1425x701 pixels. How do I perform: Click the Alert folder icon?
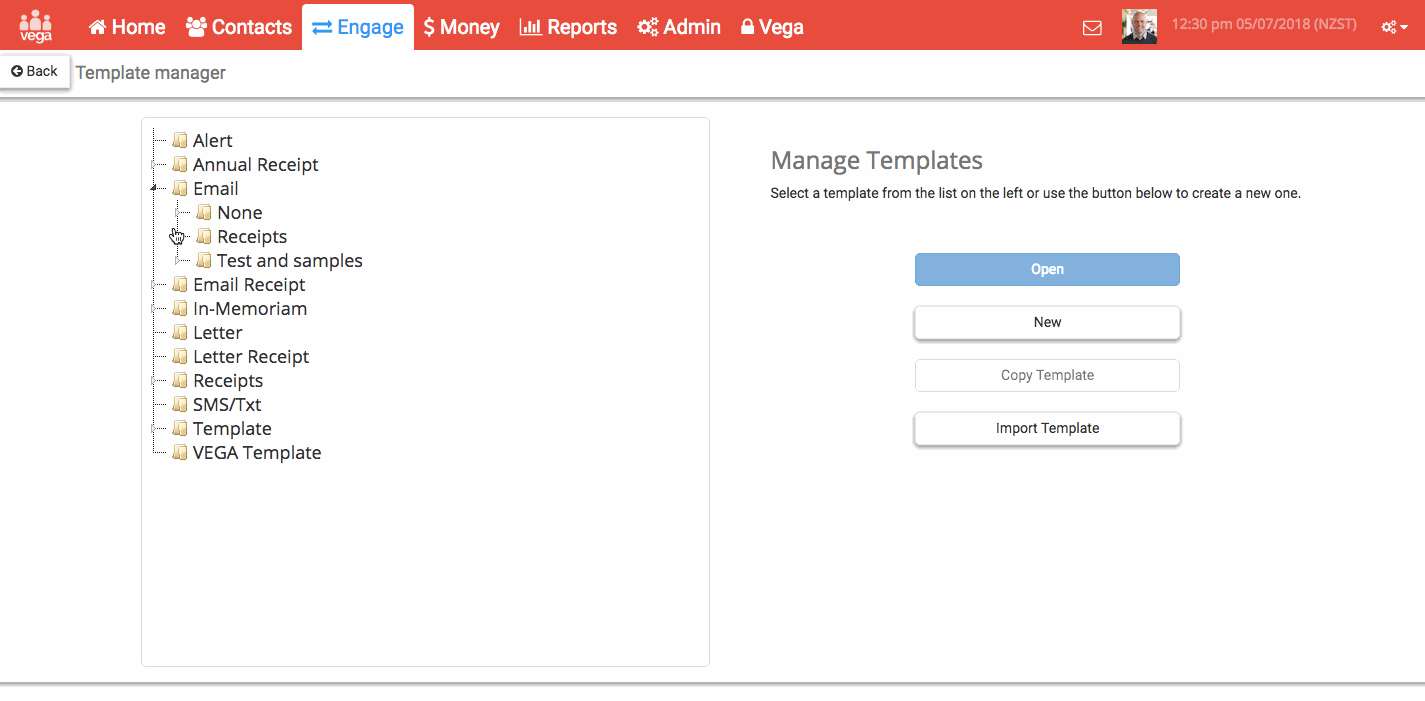coord(180,140)
